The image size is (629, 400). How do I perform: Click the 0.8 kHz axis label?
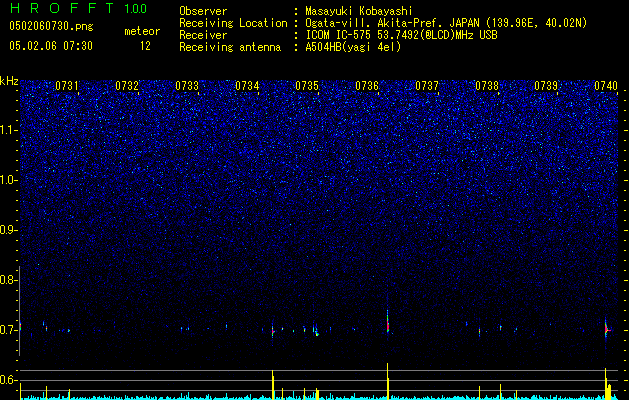tap(8, 280)
